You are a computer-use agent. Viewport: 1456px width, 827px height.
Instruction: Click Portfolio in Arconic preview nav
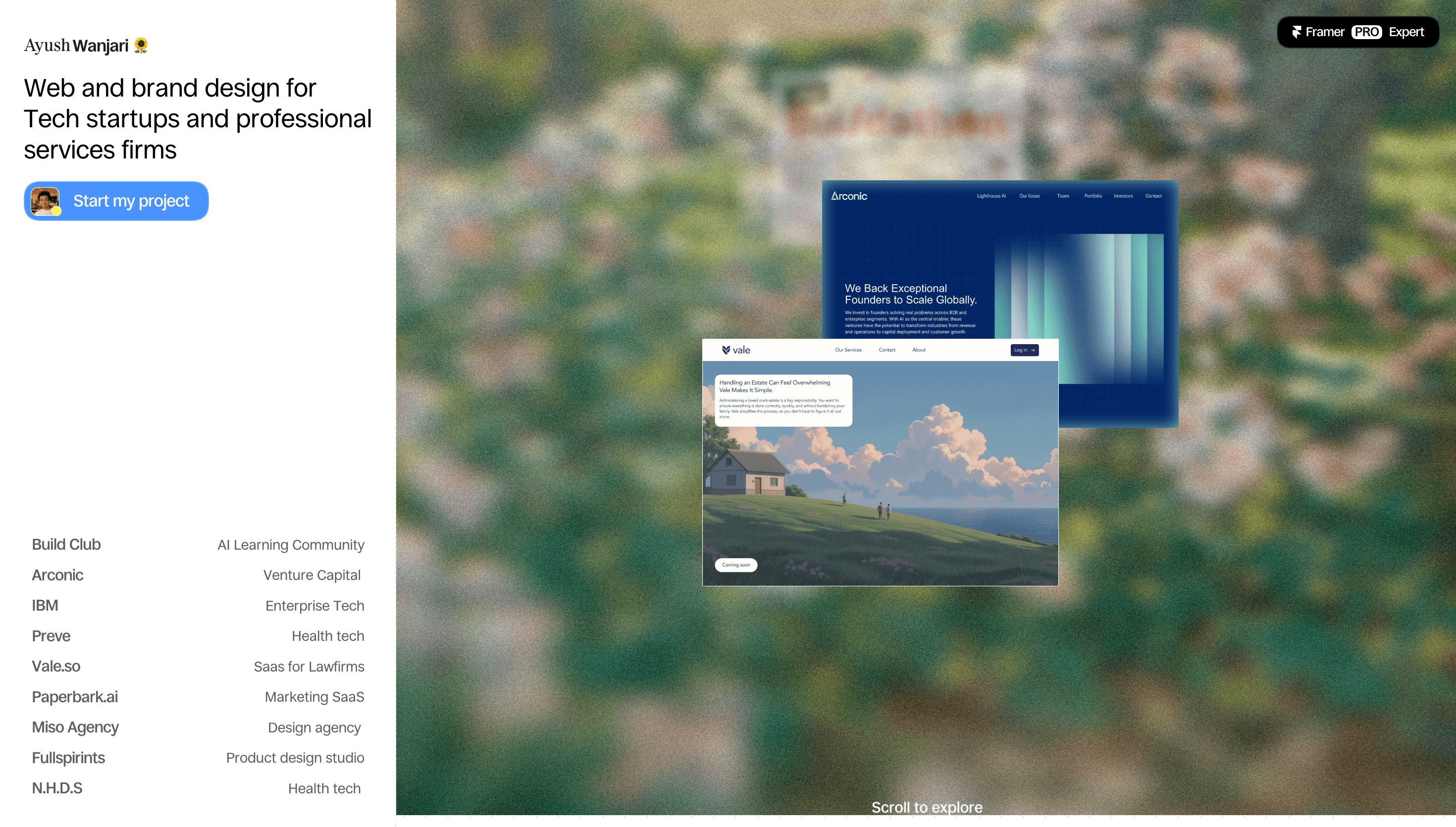tap(1092, 196)
